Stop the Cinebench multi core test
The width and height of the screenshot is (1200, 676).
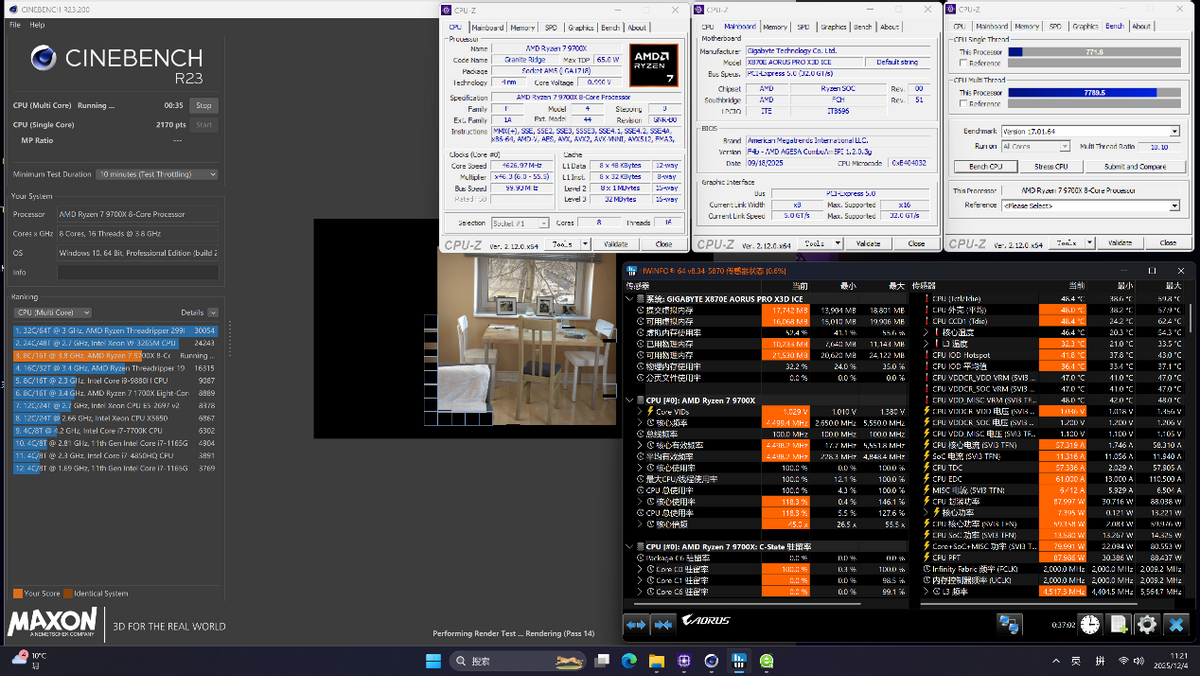click(x=203, y=105)
